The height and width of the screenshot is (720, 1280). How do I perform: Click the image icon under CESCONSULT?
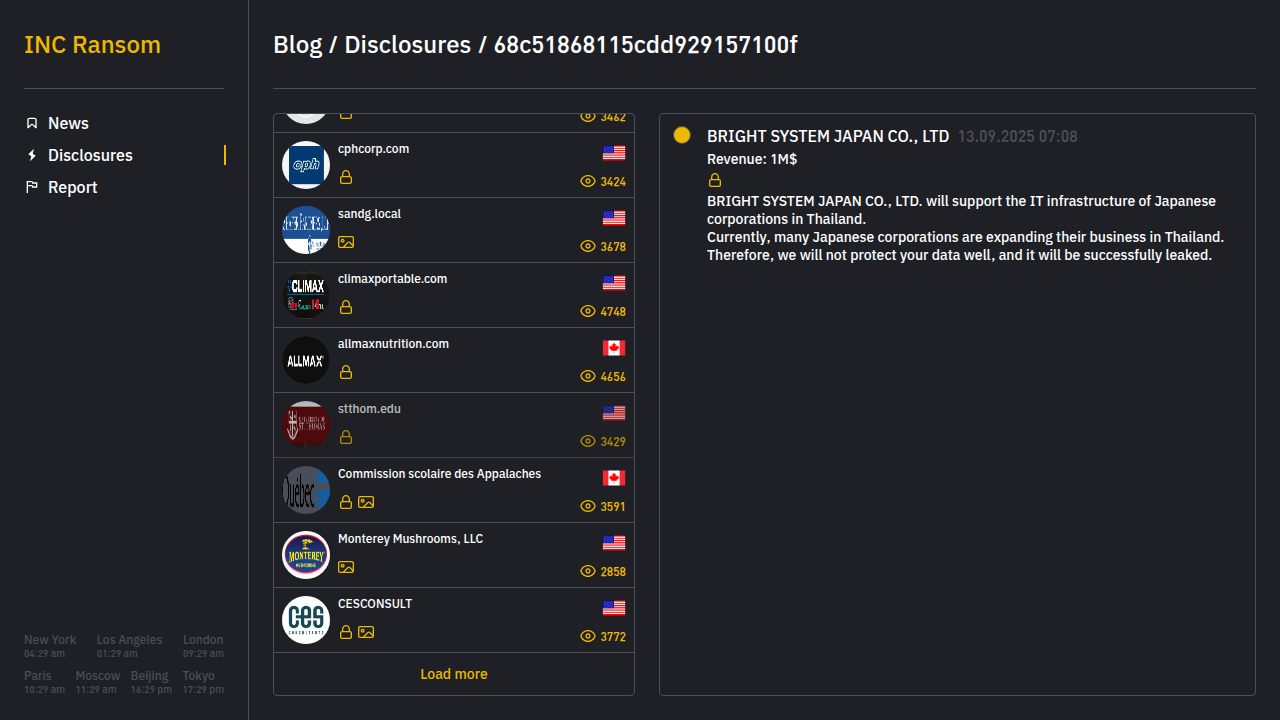pyautogui.click(x=366, y=632)
